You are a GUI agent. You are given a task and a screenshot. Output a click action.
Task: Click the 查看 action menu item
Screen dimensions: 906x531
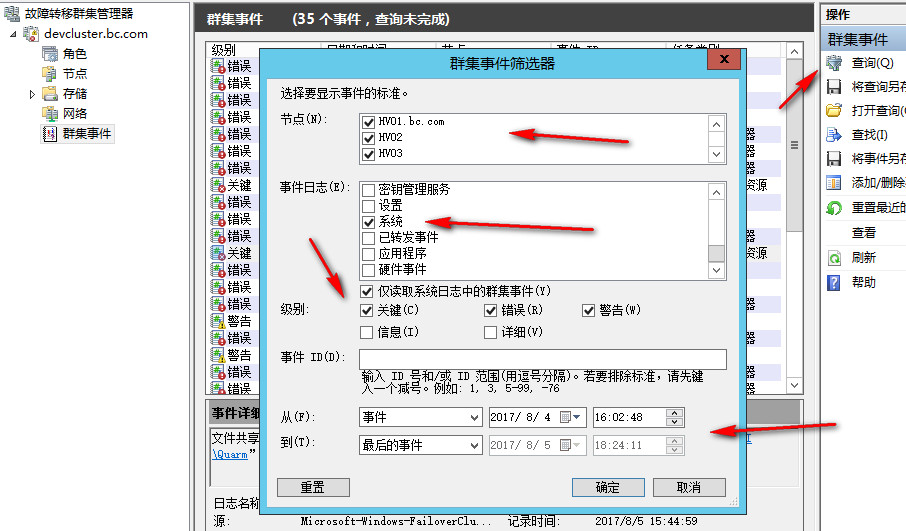point(863,233)
